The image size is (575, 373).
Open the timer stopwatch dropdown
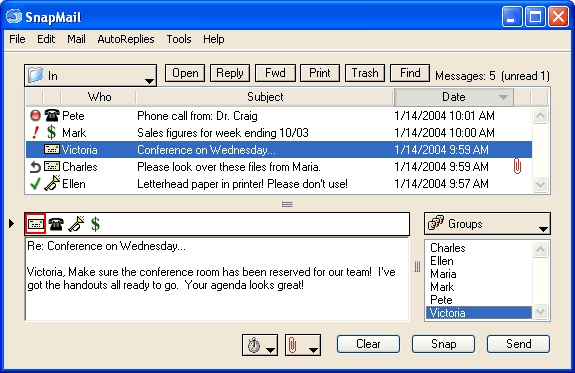tap(260, 345)
